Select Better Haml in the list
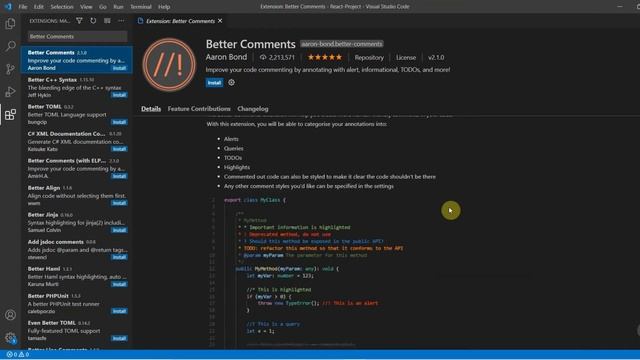The image size is (640, 360). [77, 276]
